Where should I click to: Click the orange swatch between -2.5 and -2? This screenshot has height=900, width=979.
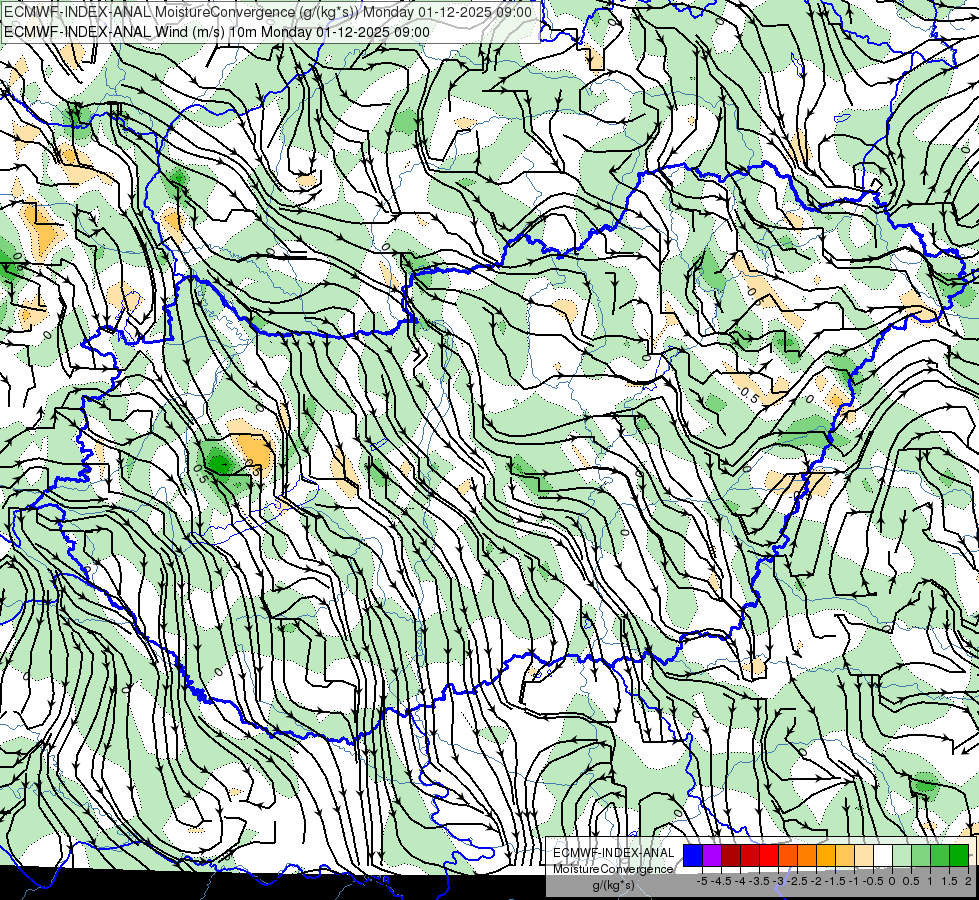click(807, 856)
